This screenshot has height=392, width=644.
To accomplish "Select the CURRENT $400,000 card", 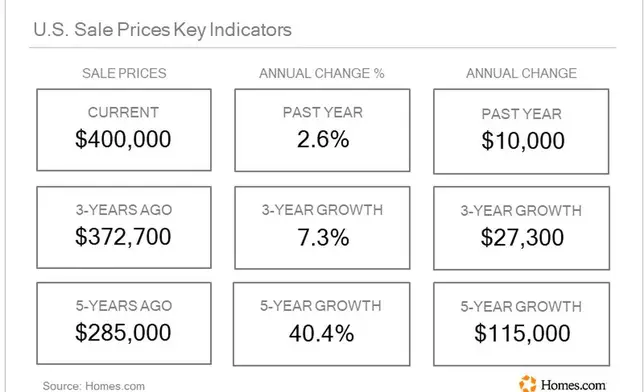I will pos(124,130).
